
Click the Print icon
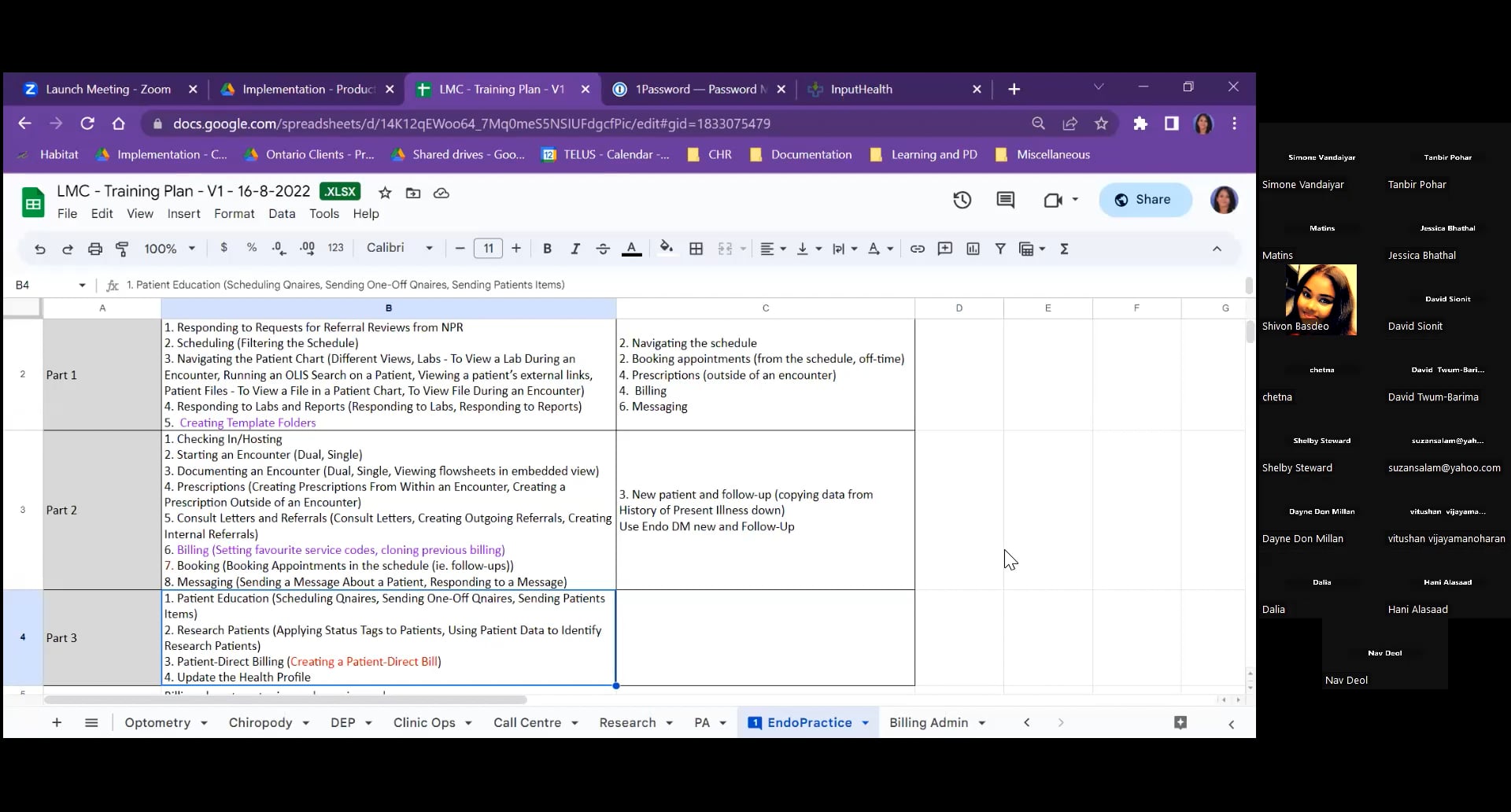[x=94, y=249]
